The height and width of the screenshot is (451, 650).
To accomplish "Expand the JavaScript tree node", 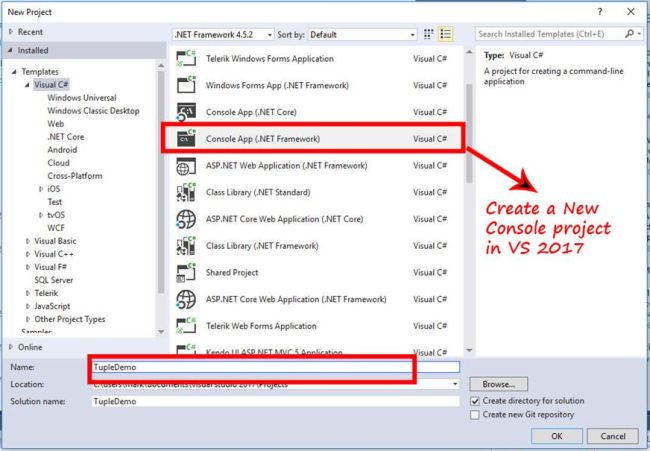I will [x=28, y=306].
